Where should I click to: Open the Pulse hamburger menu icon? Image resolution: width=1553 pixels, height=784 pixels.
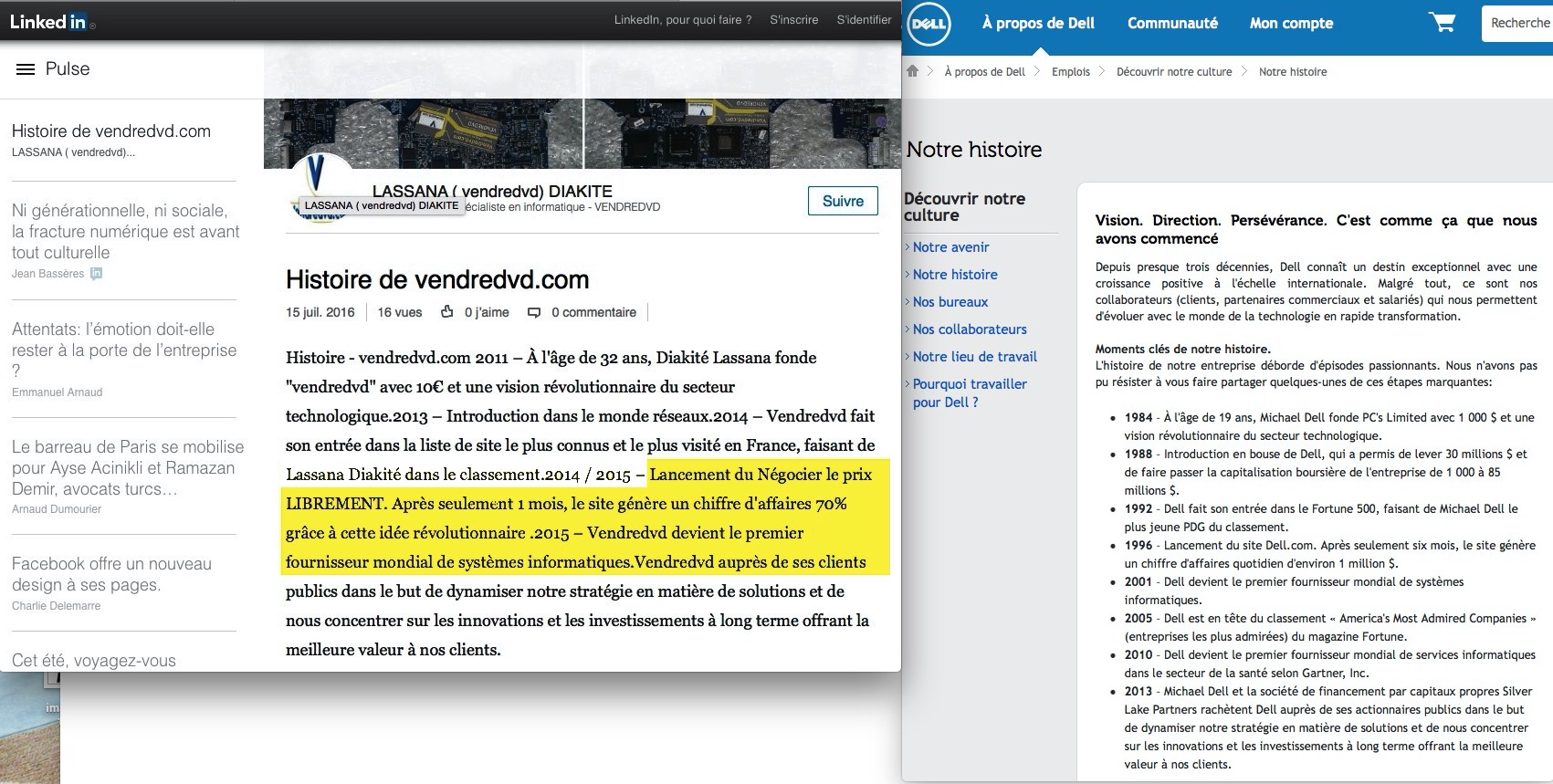[26, 69]
